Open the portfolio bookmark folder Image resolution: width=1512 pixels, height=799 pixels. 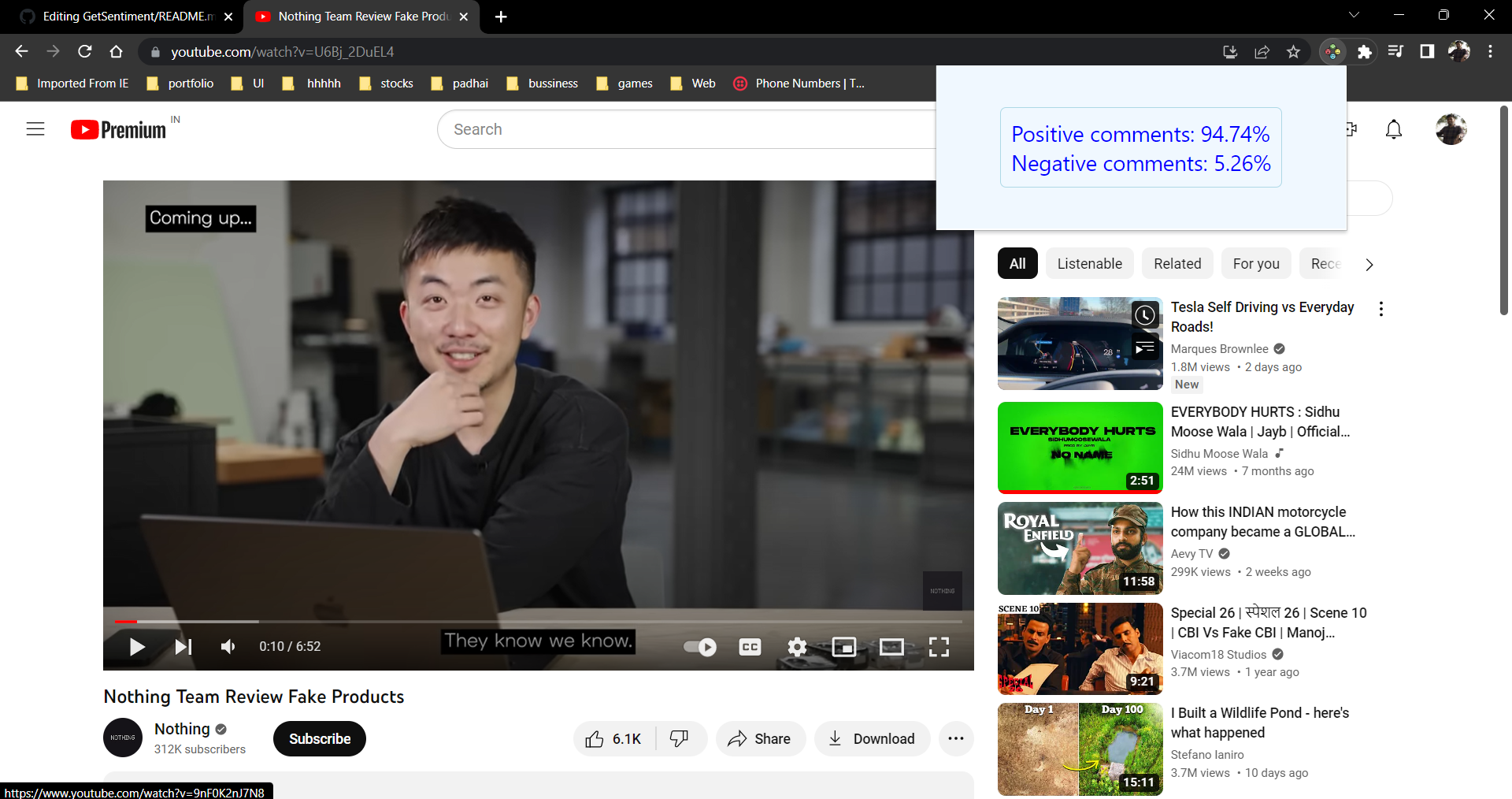(180, 84)
